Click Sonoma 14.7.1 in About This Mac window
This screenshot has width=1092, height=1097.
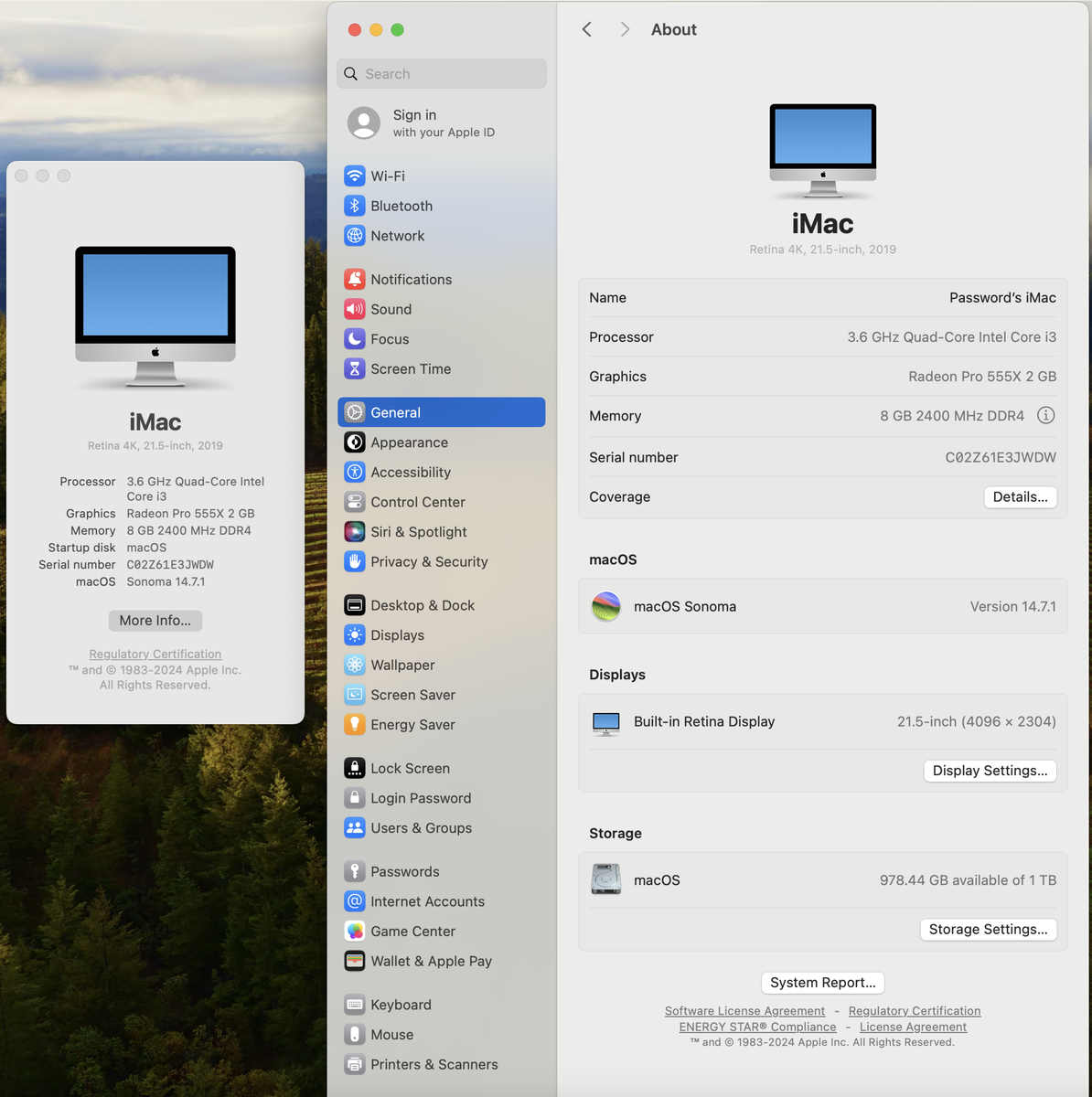166,581
